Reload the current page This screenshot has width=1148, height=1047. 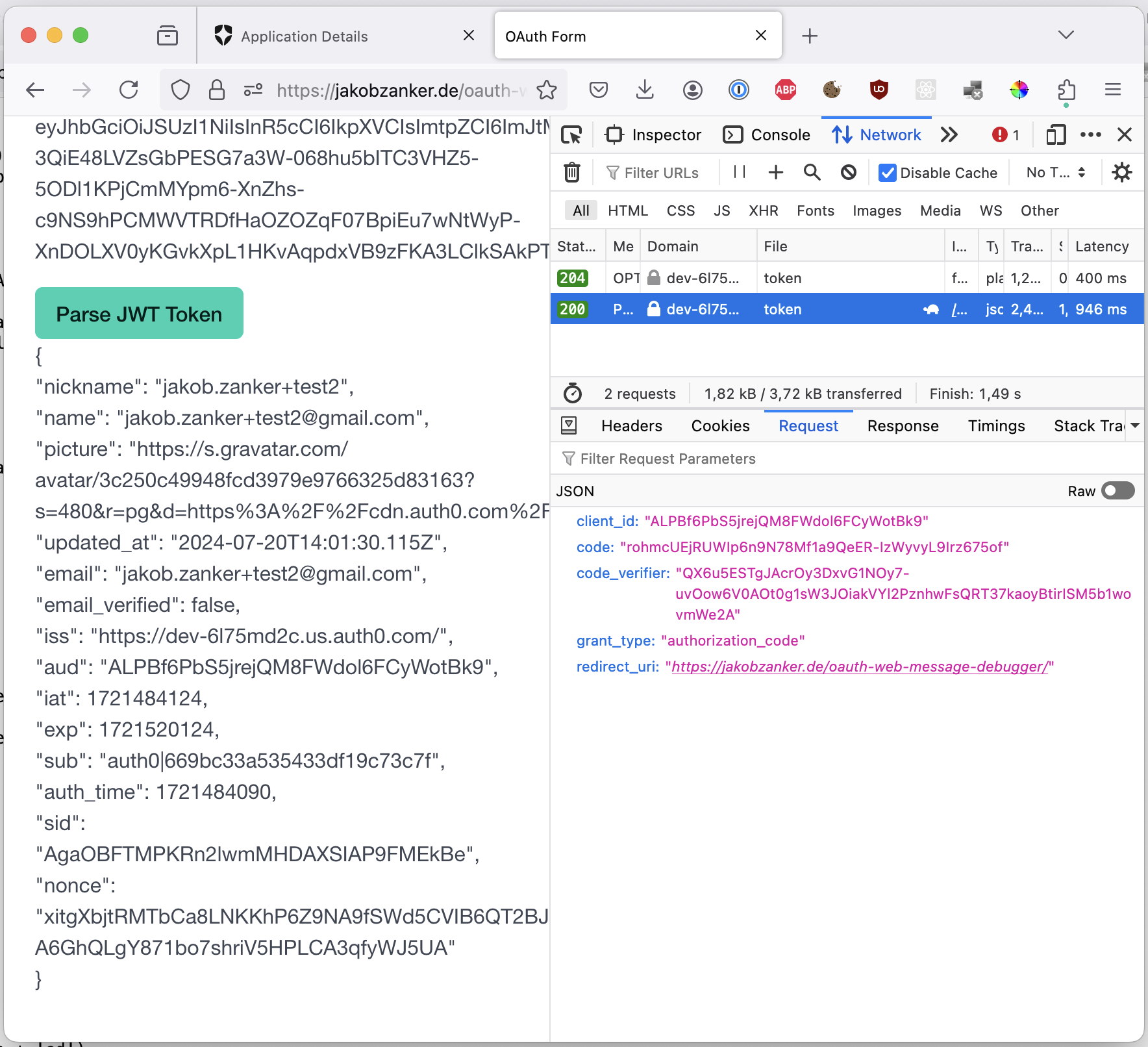tap(129, 90)
